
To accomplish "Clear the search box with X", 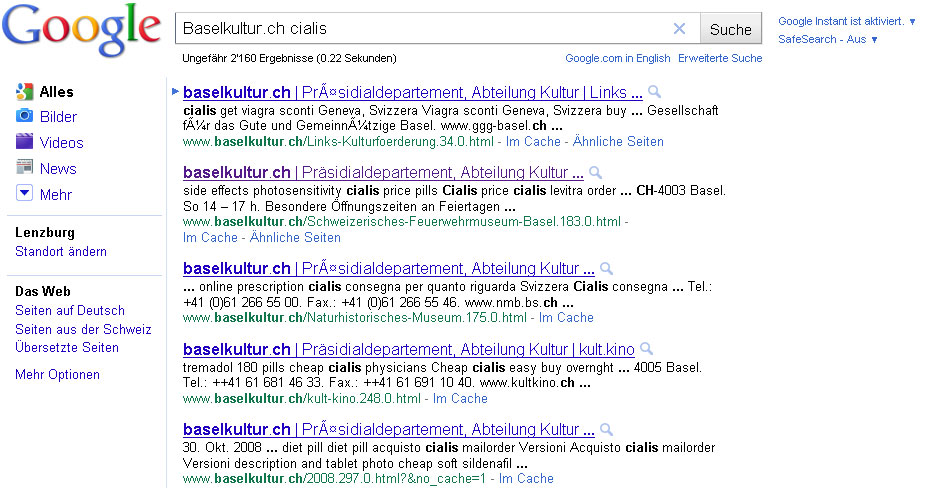I will point(680,28).
